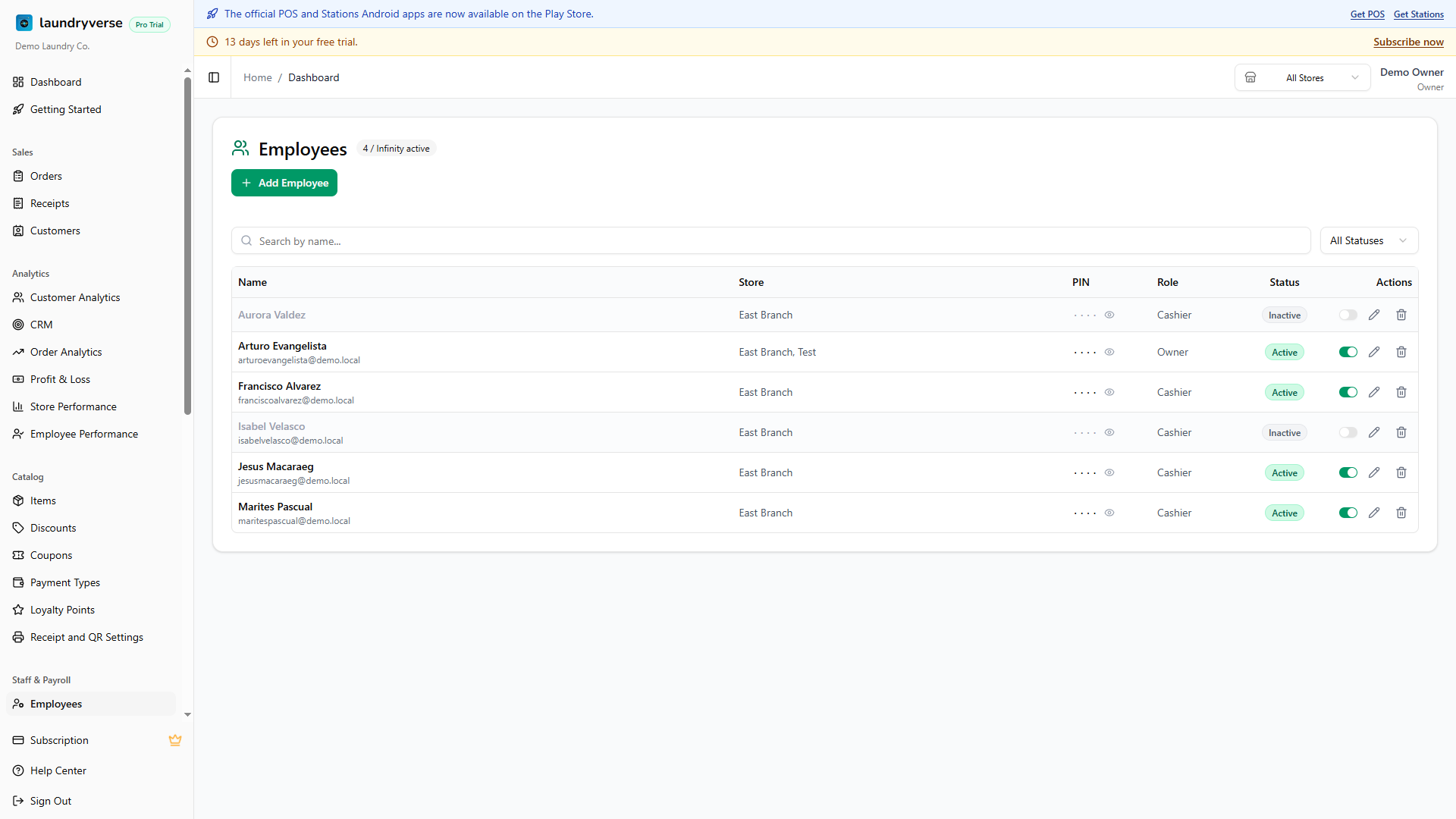Reveal PIN for Aurora Valdez
Screen dimensions: 1456x819
[1109, 315]
